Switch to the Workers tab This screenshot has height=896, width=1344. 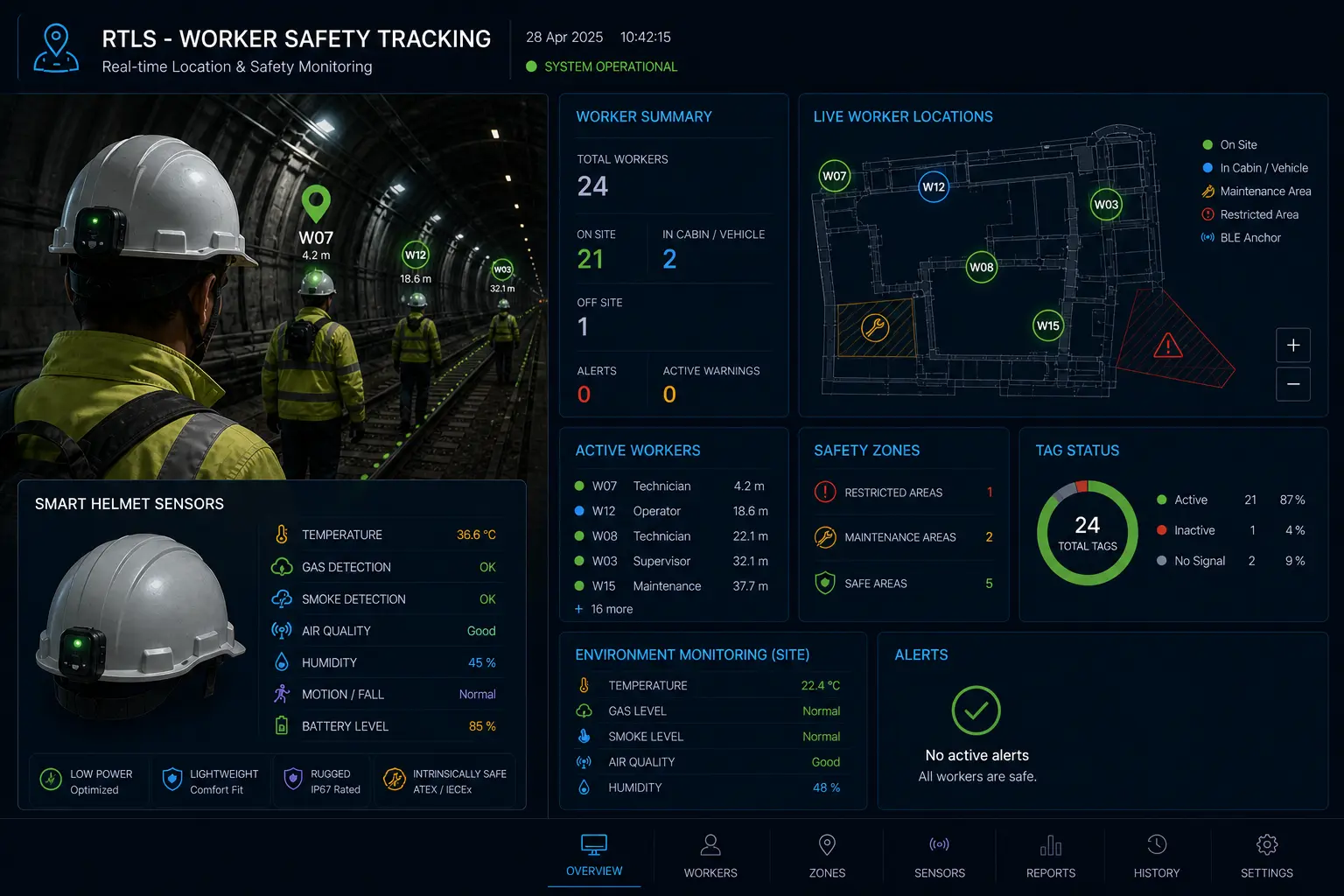[x=710, y=856]
